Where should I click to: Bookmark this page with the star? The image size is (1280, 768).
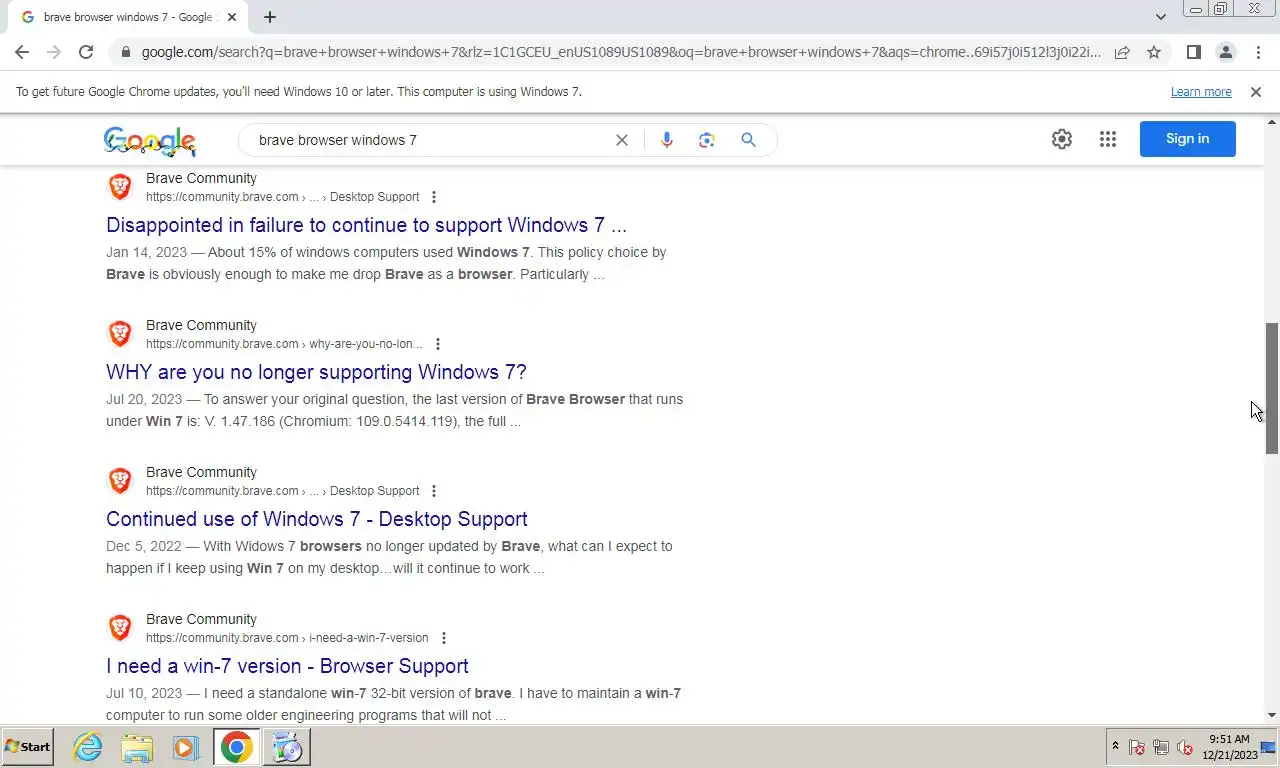click(1154, 52)
